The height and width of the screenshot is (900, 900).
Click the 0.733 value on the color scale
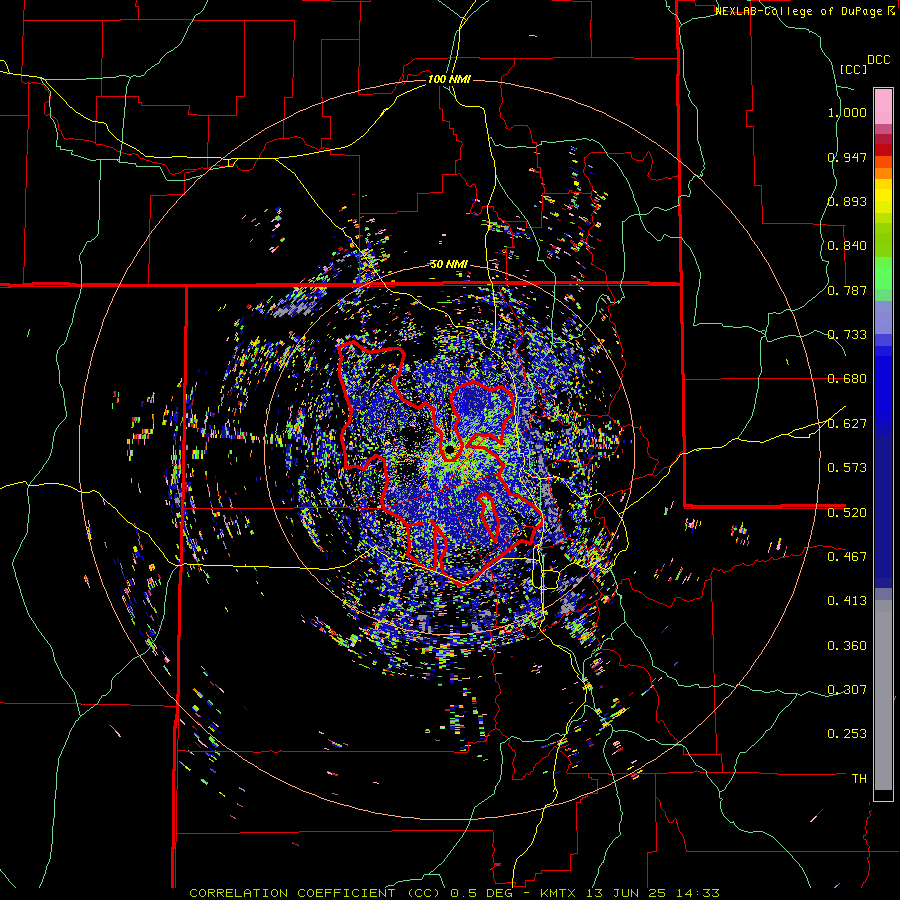click(847, 335)
